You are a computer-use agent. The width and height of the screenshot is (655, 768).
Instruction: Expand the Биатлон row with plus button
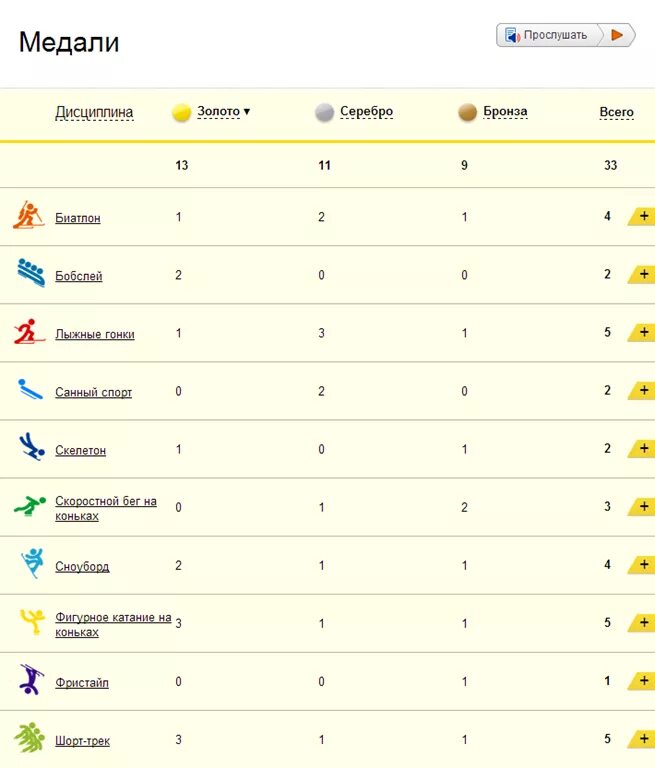point(642,216)
